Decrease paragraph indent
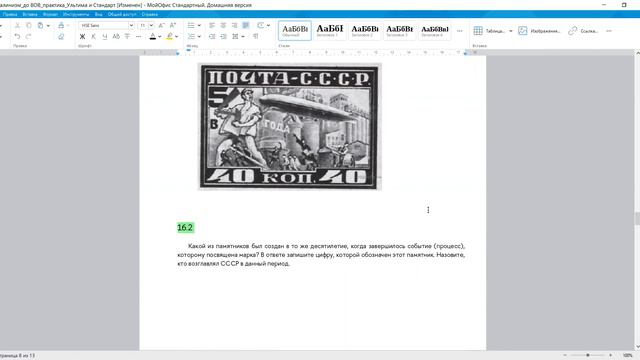This screenshot has height=360, width=640. pos(212,36)
